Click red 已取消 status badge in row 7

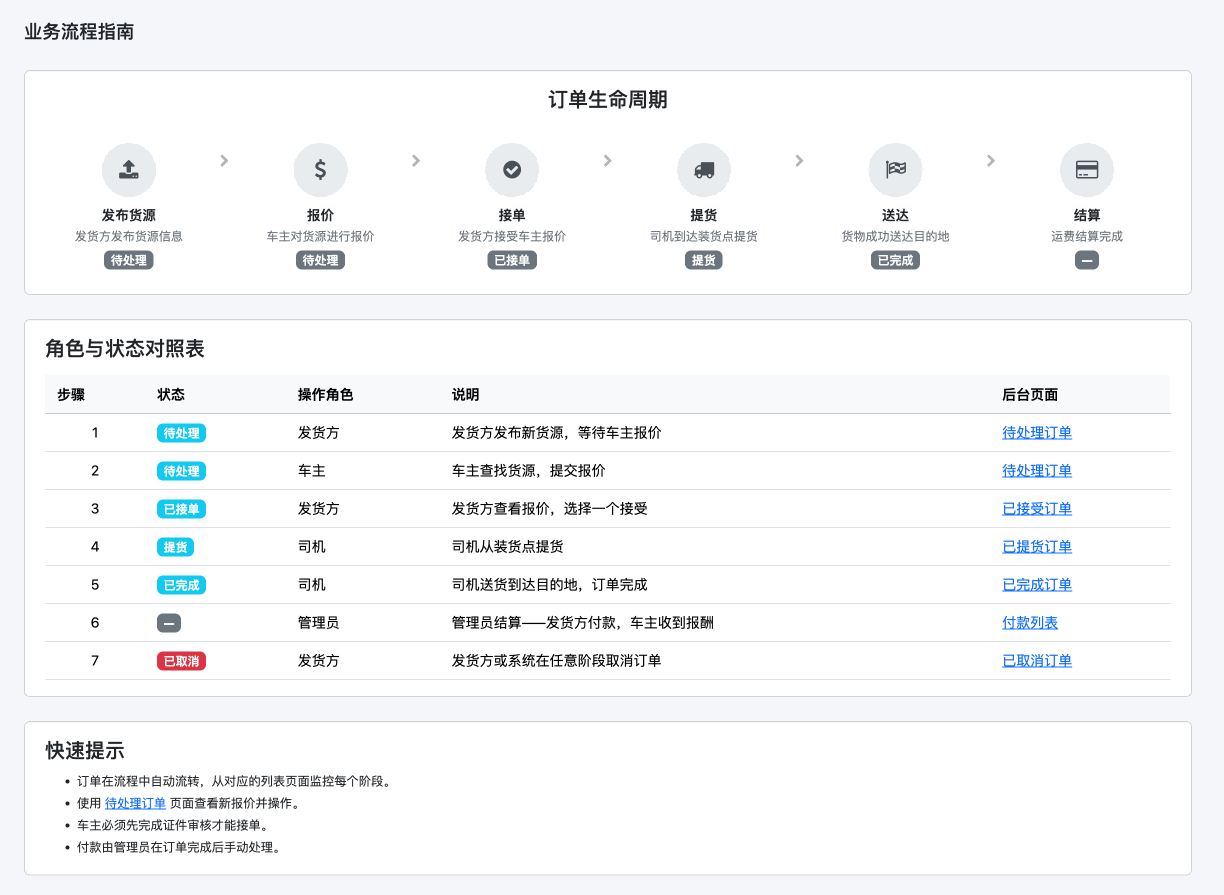(x=182, y=661)
